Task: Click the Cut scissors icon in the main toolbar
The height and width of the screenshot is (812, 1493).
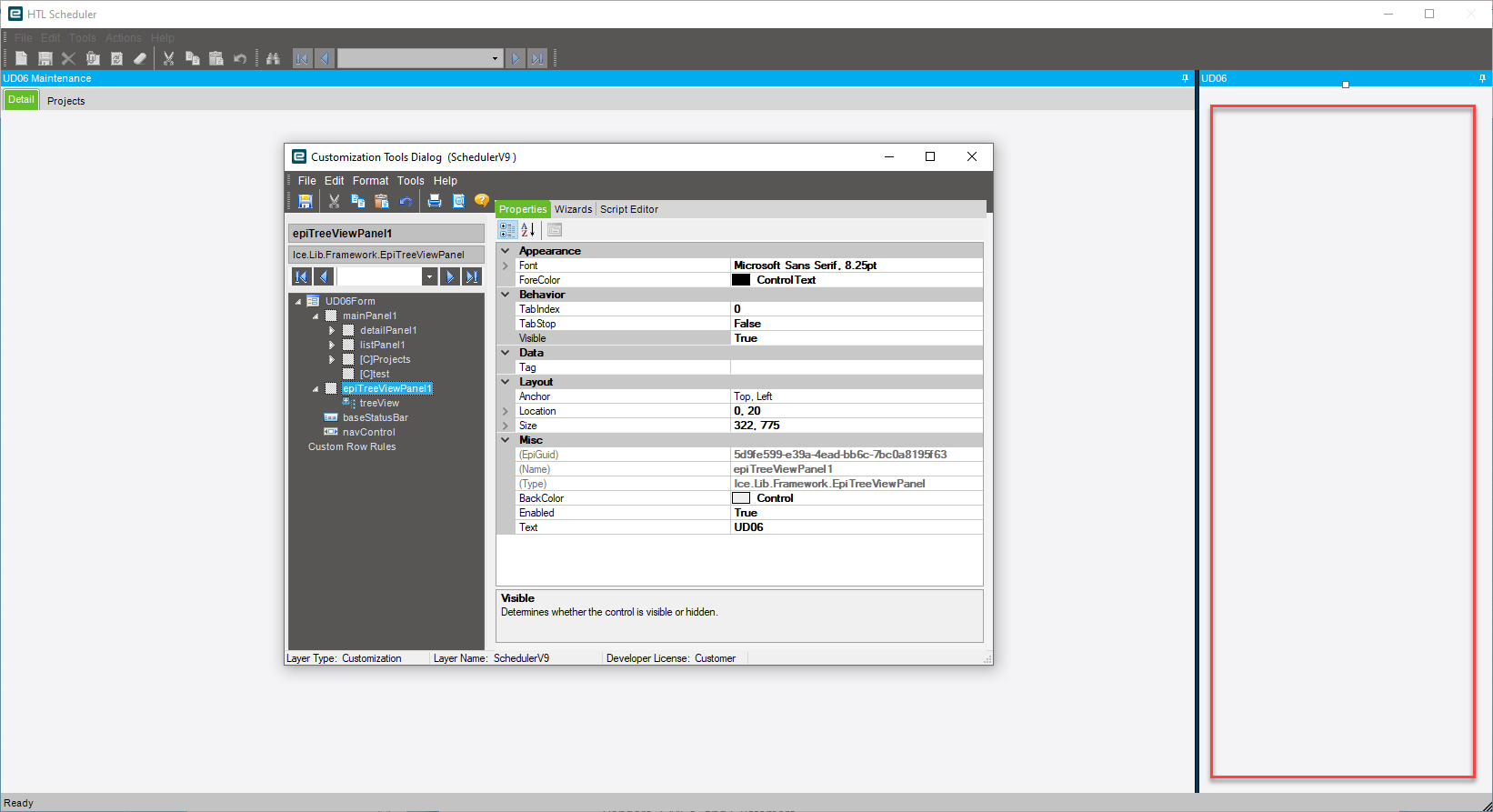Action: (x=168, y=58)
